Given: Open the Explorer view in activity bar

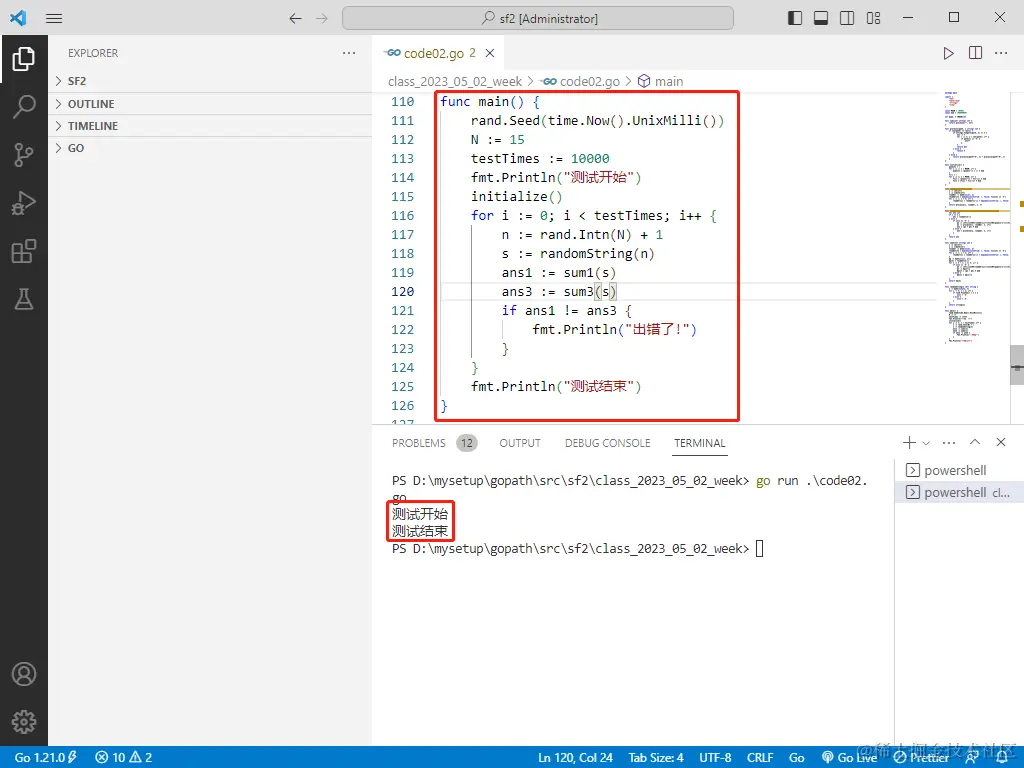Looking at the screenshot, I should (24, 59).
